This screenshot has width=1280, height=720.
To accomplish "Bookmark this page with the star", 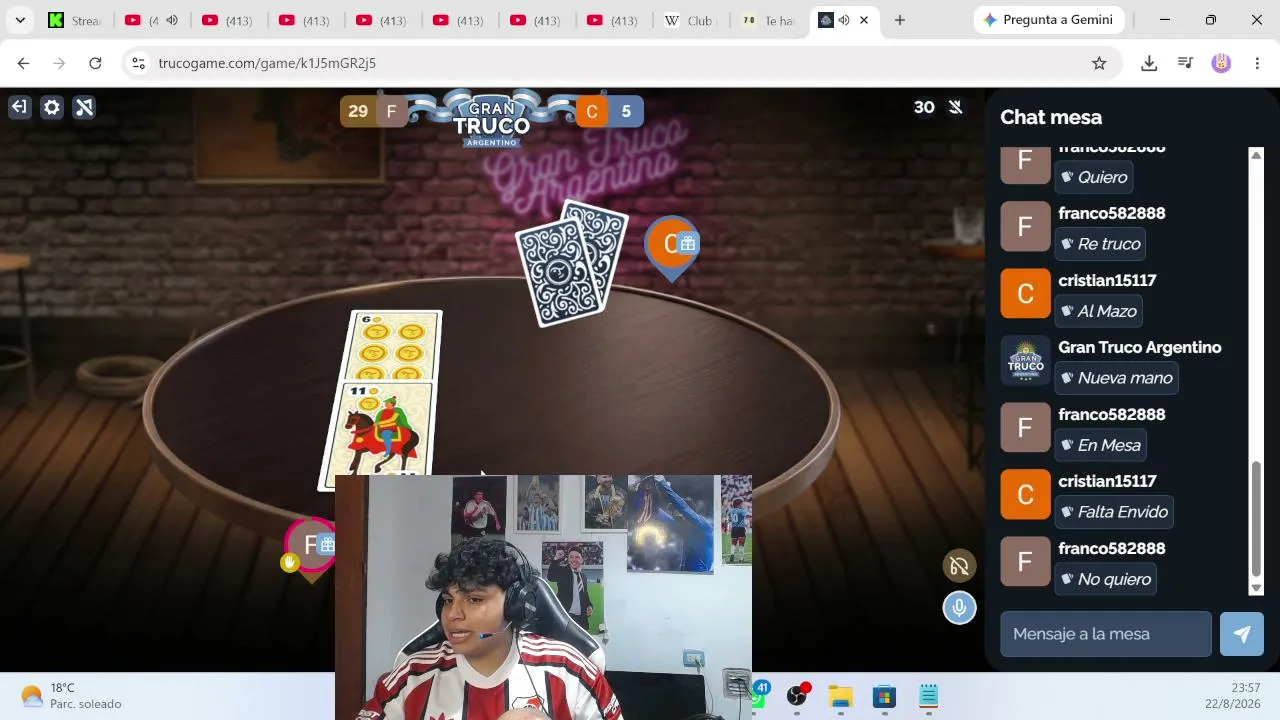I will point(1099,63).
